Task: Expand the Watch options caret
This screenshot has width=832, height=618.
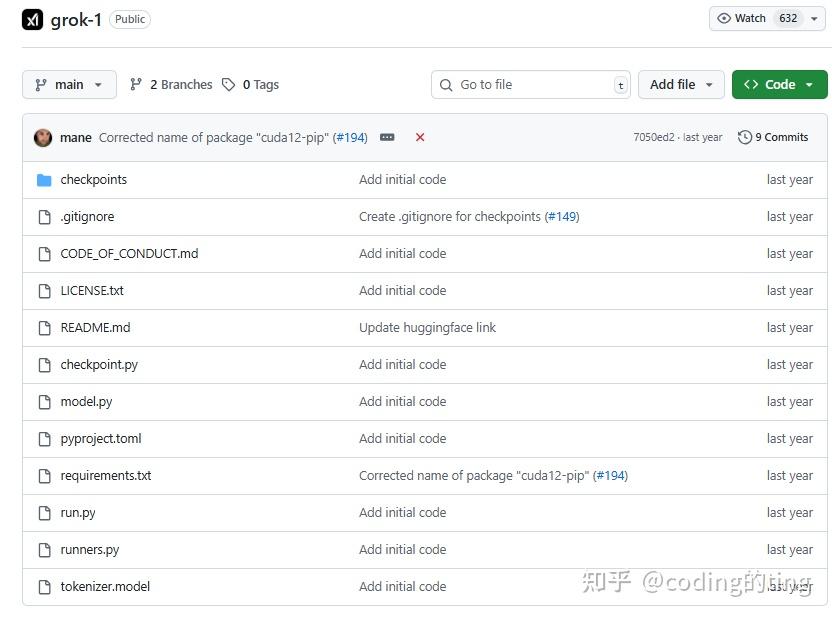Action: pyautogui.click(x=814, y=19)
